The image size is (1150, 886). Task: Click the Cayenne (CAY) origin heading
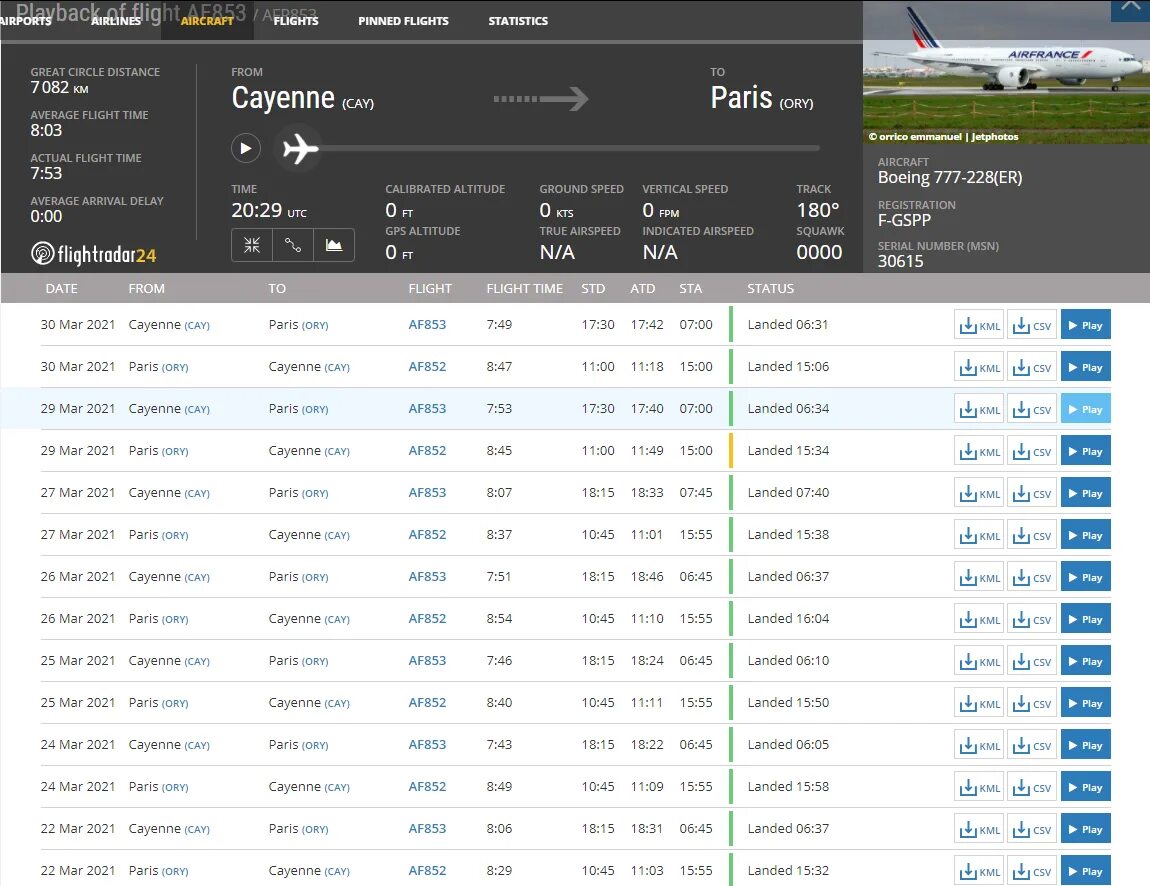tap(302, 98)
